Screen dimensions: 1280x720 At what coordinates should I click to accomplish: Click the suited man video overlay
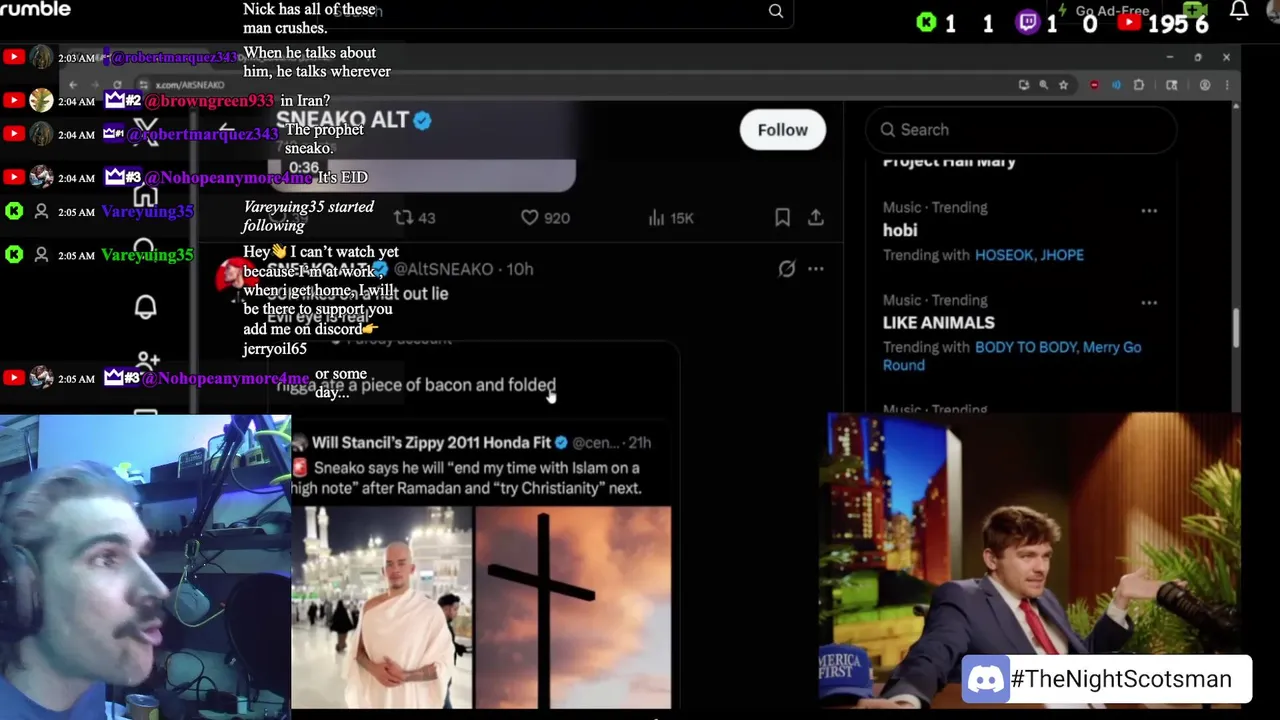[1034, 560]
